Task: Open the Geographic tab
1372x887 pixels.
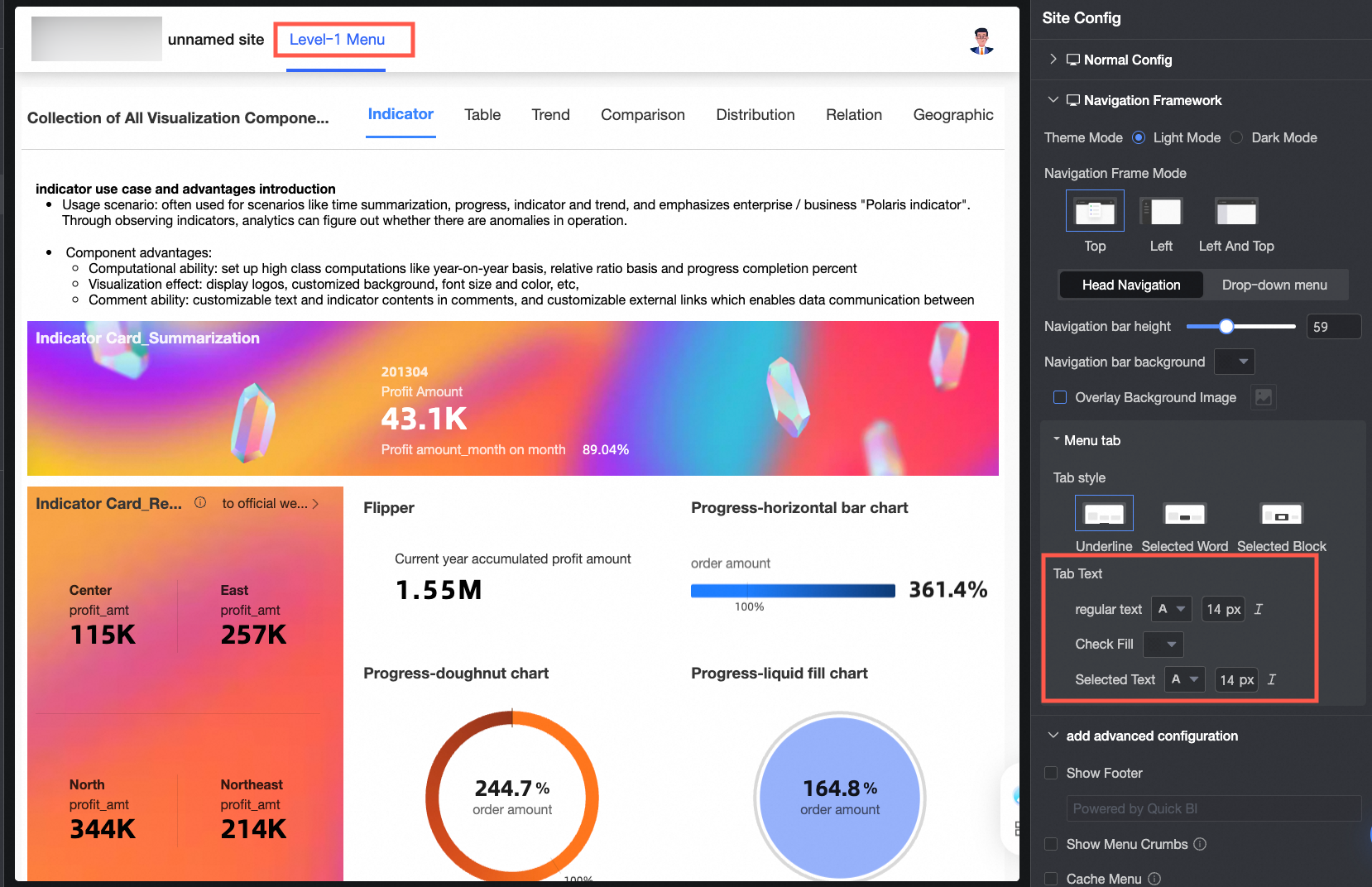Action: click(952, 115)
